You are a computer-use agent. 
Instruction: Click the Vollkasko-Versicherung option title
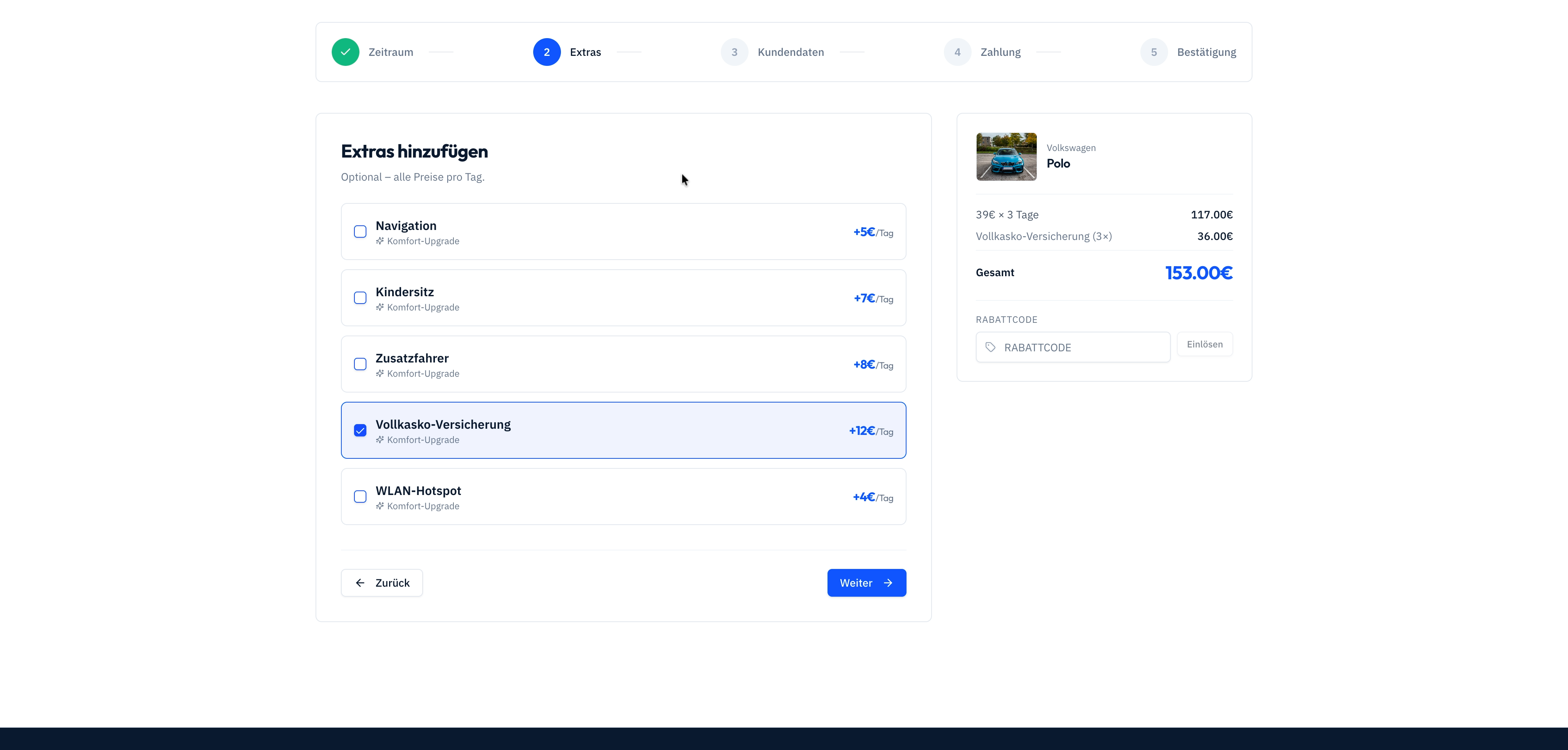(443, 425)
